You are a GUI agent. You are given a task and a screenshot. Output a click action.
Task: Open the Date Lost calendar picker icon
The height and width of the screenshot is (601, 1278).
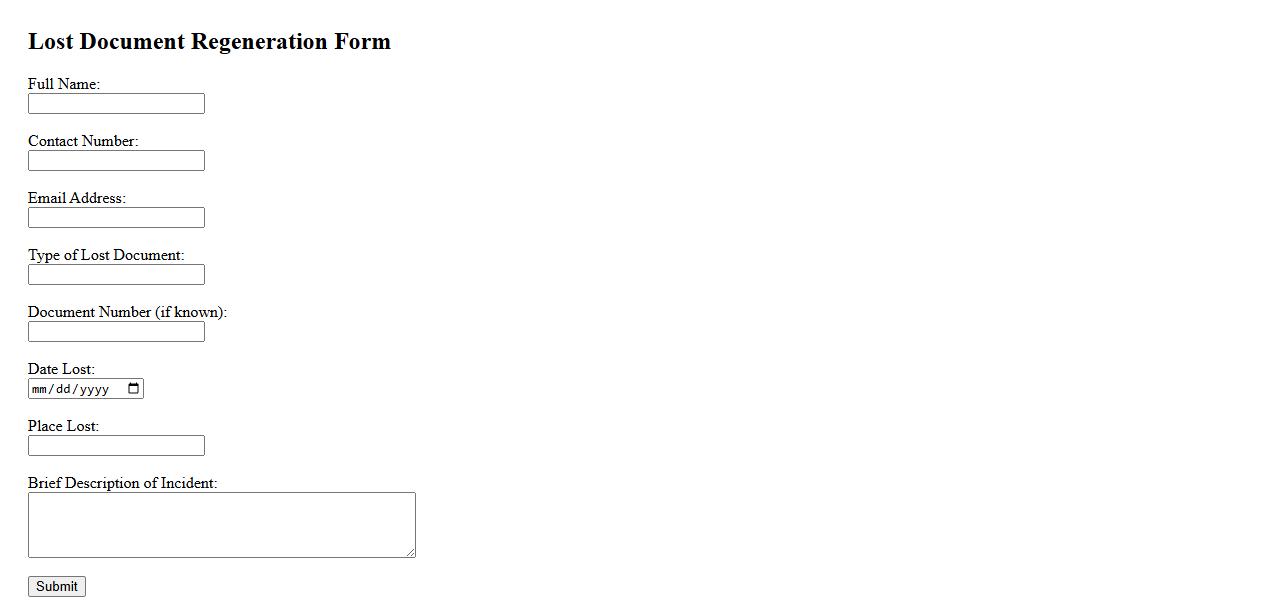tap(134, 389)
